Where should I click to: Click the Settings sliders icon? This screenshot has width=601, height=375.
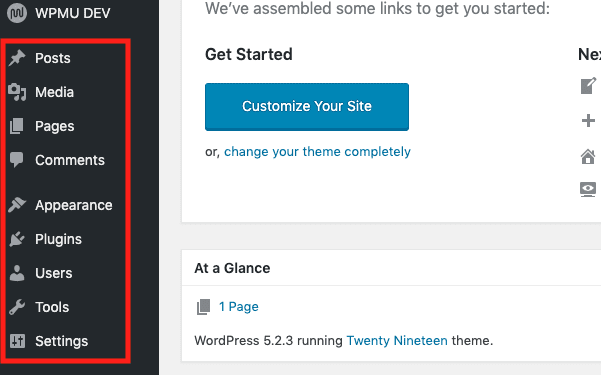[17, 341]
